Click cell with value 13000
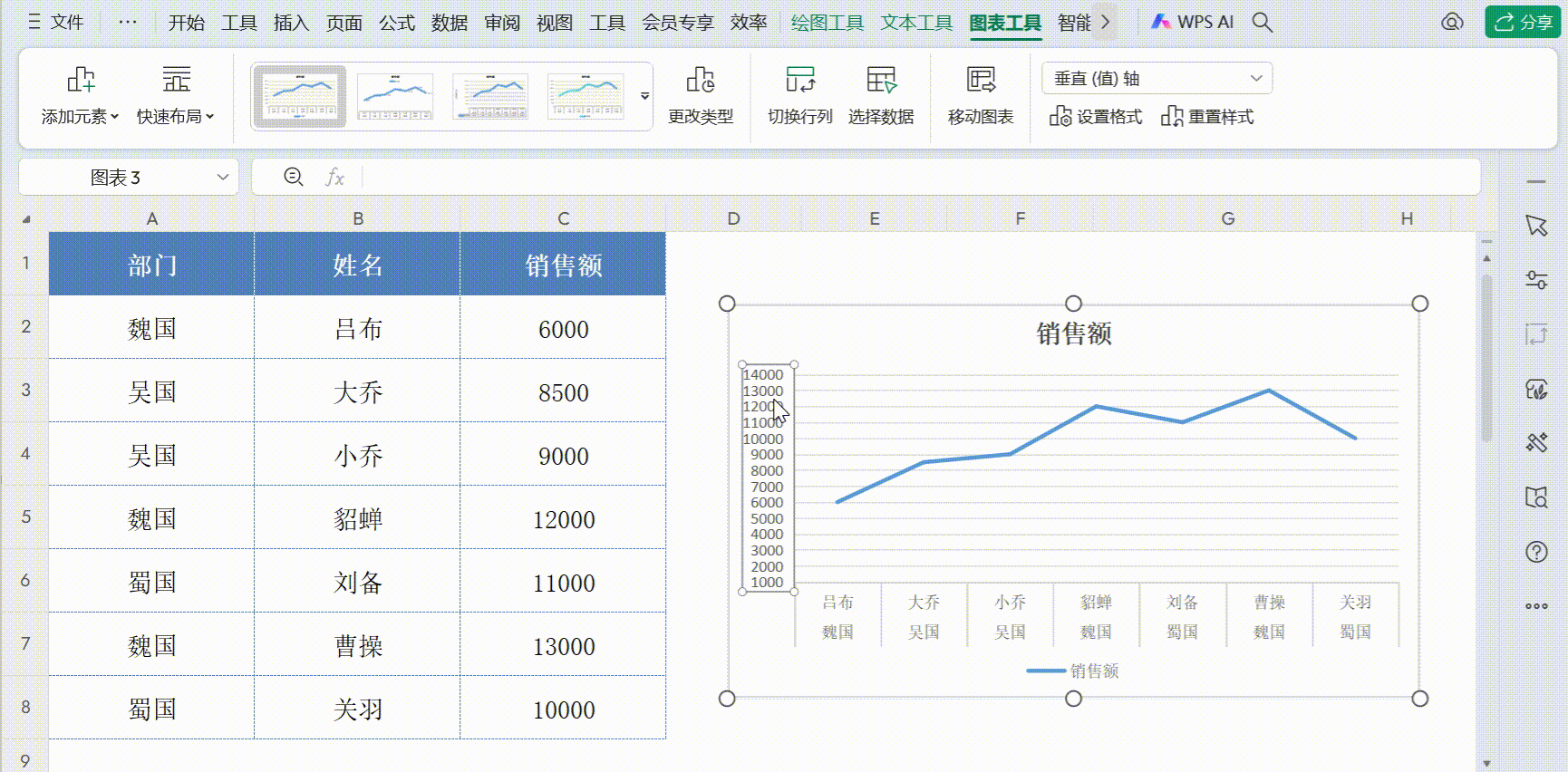1568x772 pixels. (563, 645)
